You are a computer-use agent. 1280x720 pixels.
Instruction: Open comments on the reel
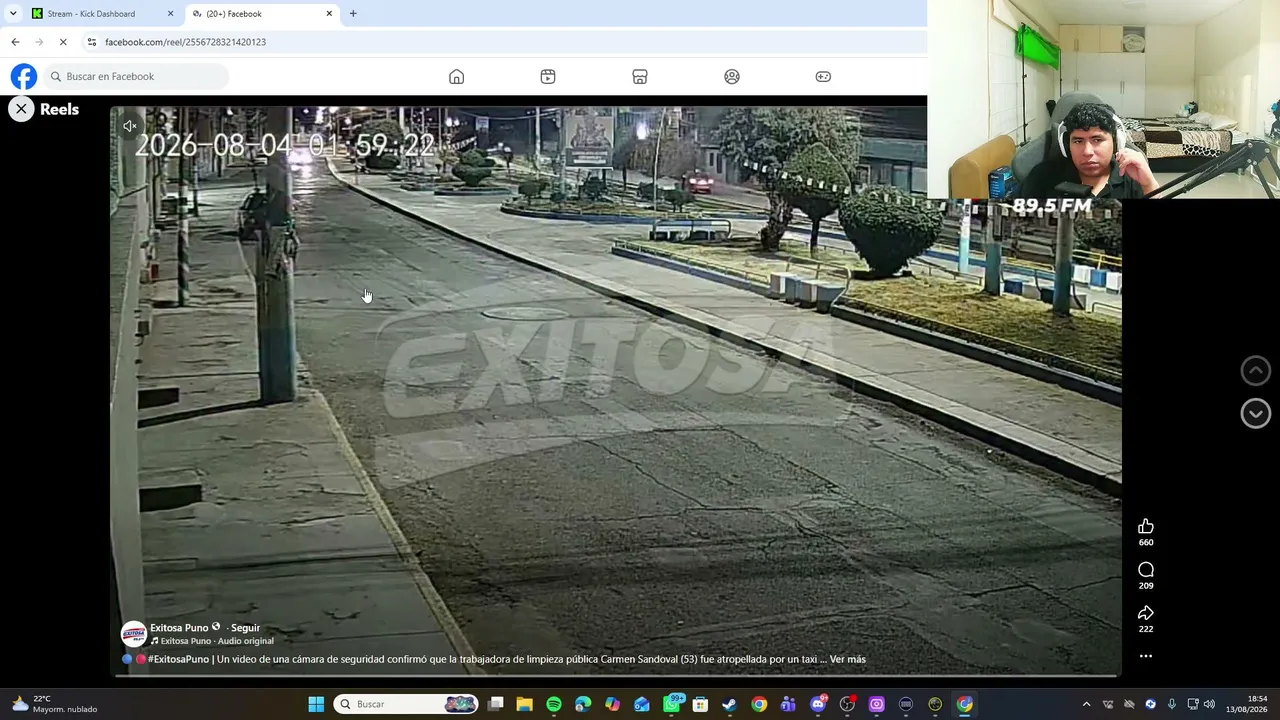[1146, 570]
